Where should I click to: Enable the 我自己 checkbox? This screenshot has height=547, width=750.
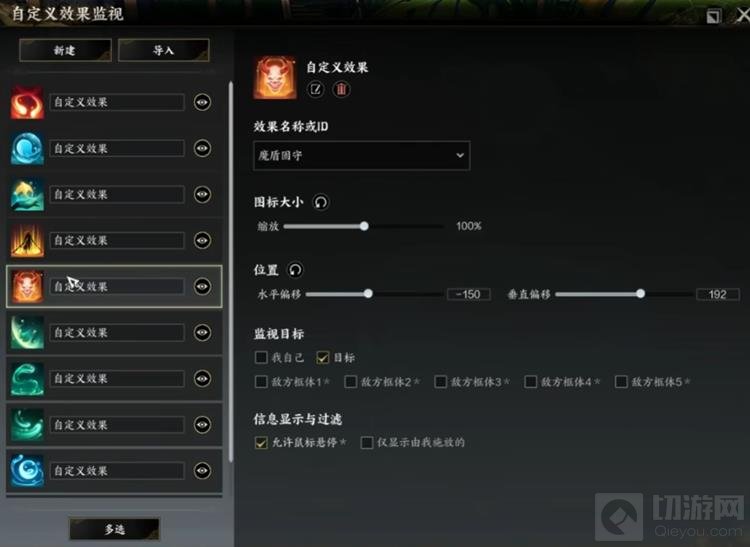click(261, 357)
